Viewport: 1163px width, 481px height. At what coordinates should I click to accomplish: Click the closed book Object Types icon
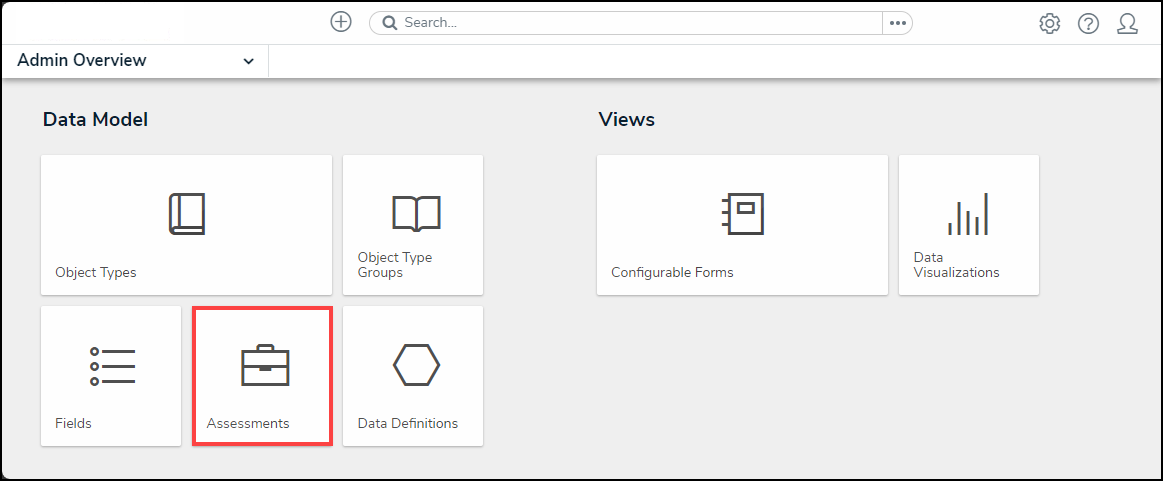coord(186,214)
